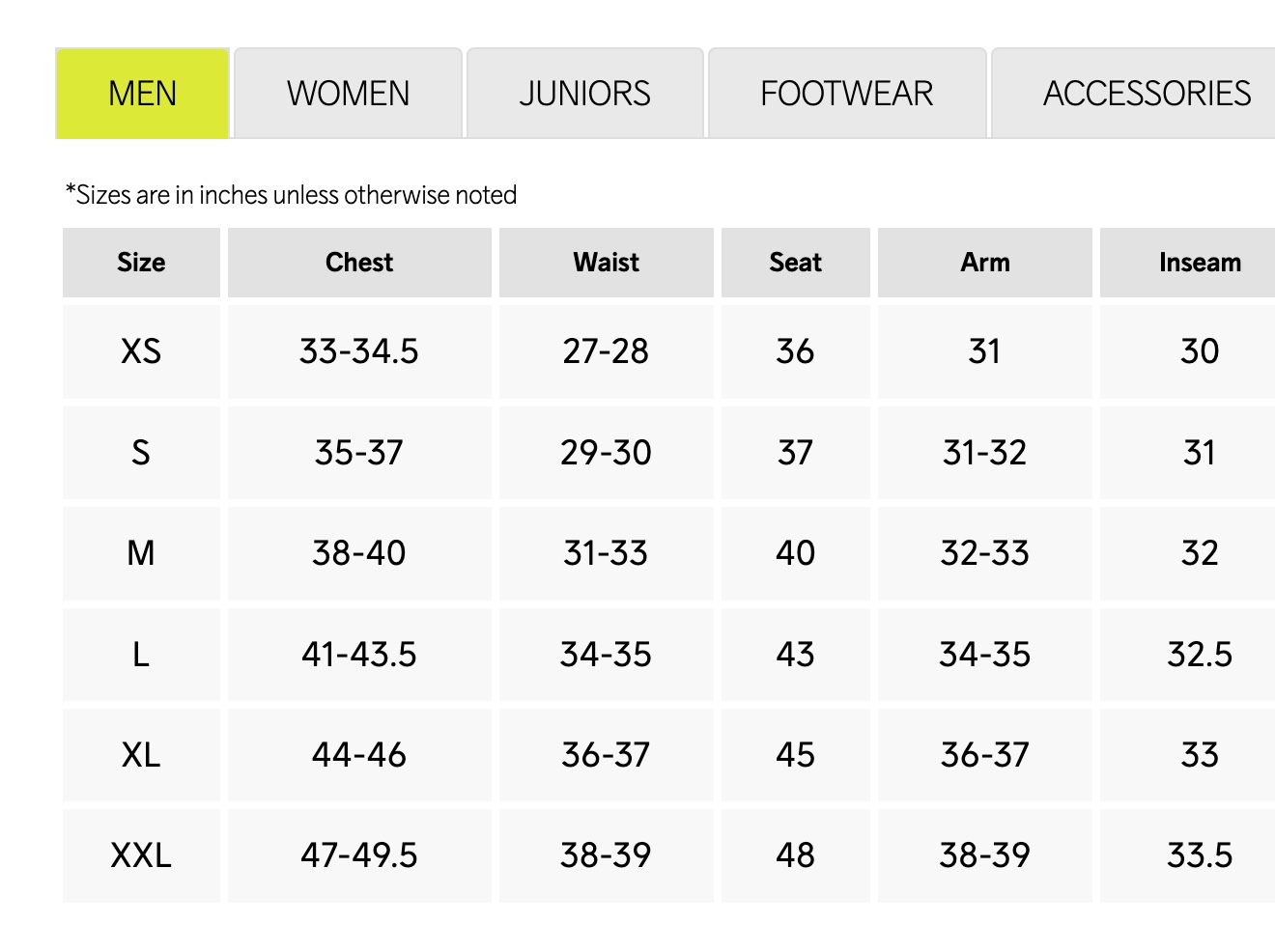Select the XXL size row label

[141, 855]
